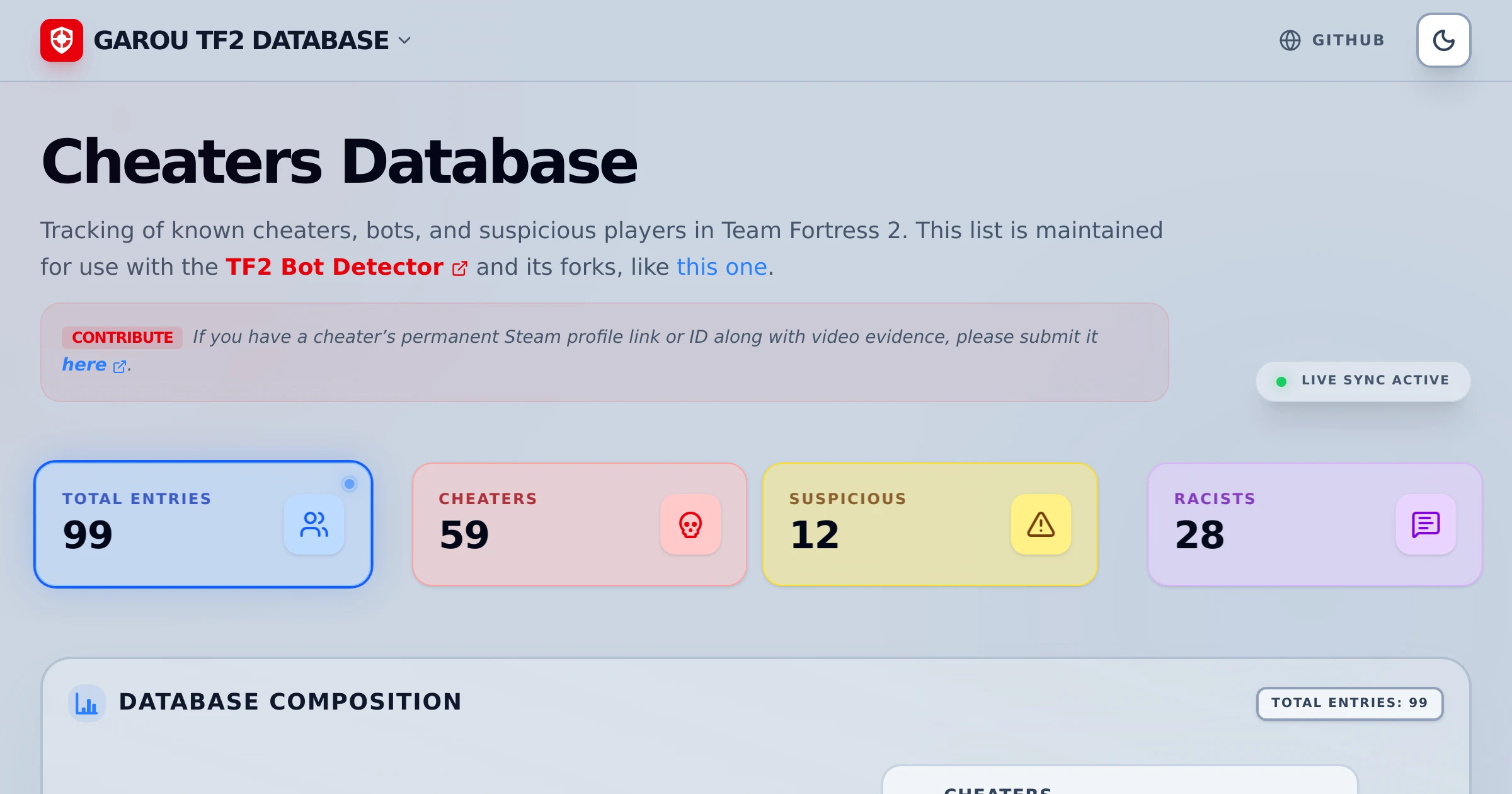This screenshot has height=794, width=1512.
Task: Click the warning triangle icon in Suspicious card
Action: pyautogui.click(x=1041, y=524)
